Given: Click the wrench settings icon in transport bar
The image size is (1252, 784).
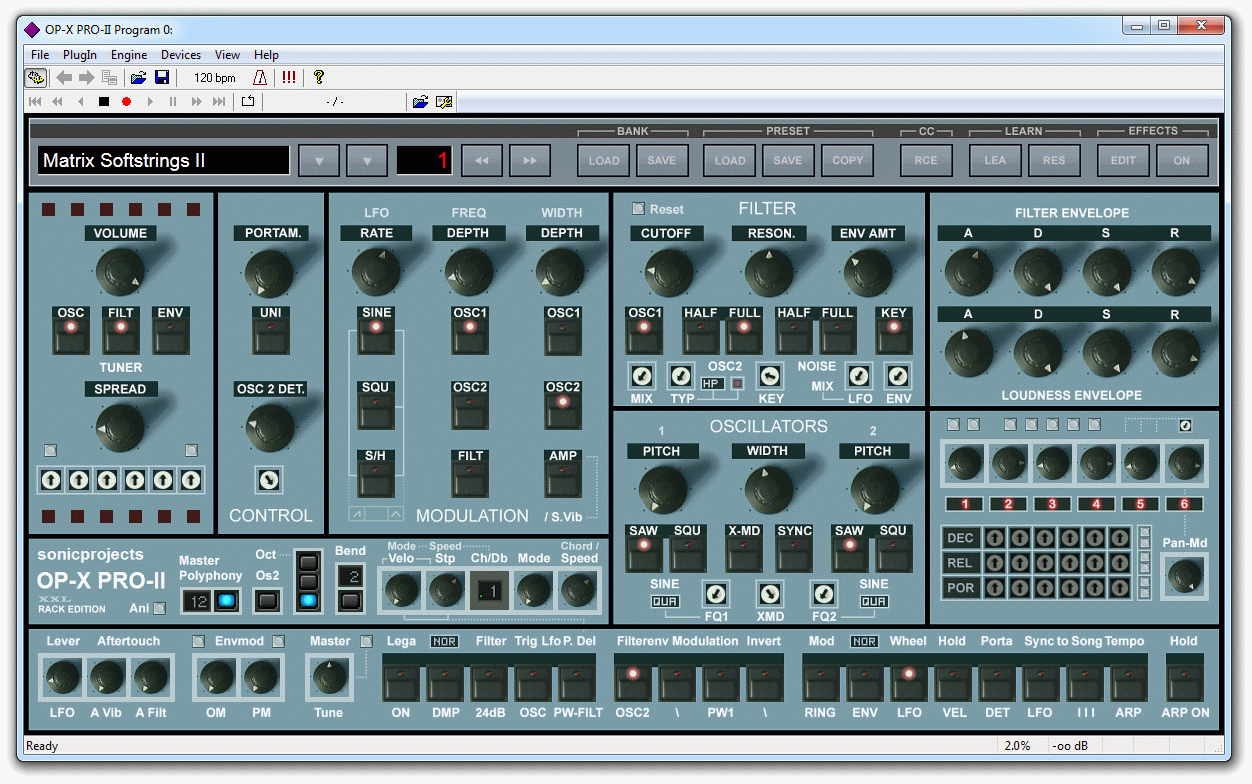Looking at the screenshot, I should [444, 101].
